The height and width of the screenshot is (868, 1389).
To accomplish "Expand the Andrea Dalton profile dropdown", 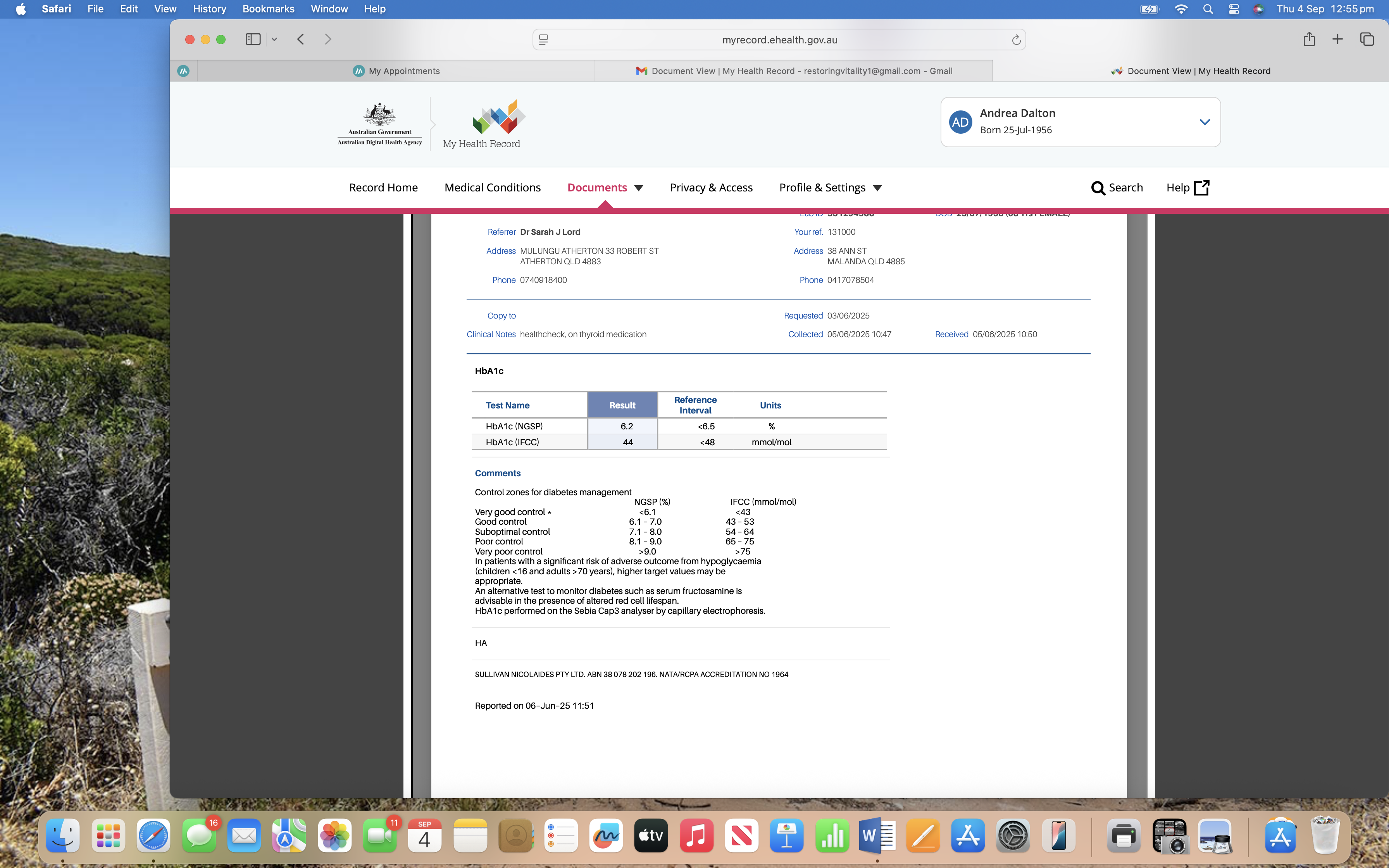I will (x=1204, y=122).
